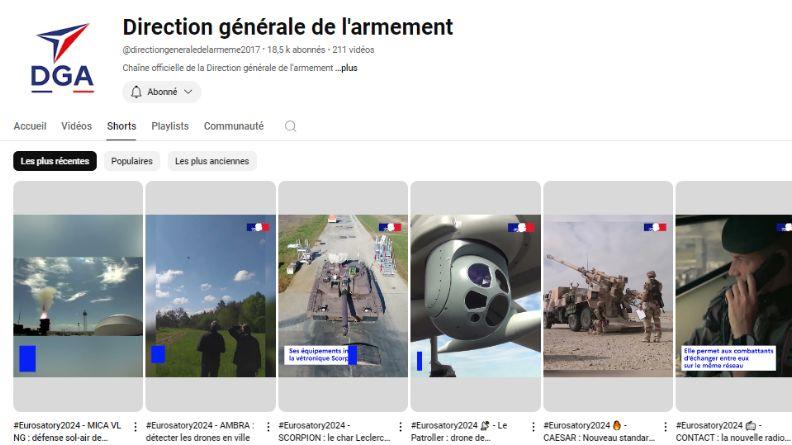This screenshot has height=445, width=792.
Task: Switch to the Vidéos tab
Action: [x=77, y=126]
